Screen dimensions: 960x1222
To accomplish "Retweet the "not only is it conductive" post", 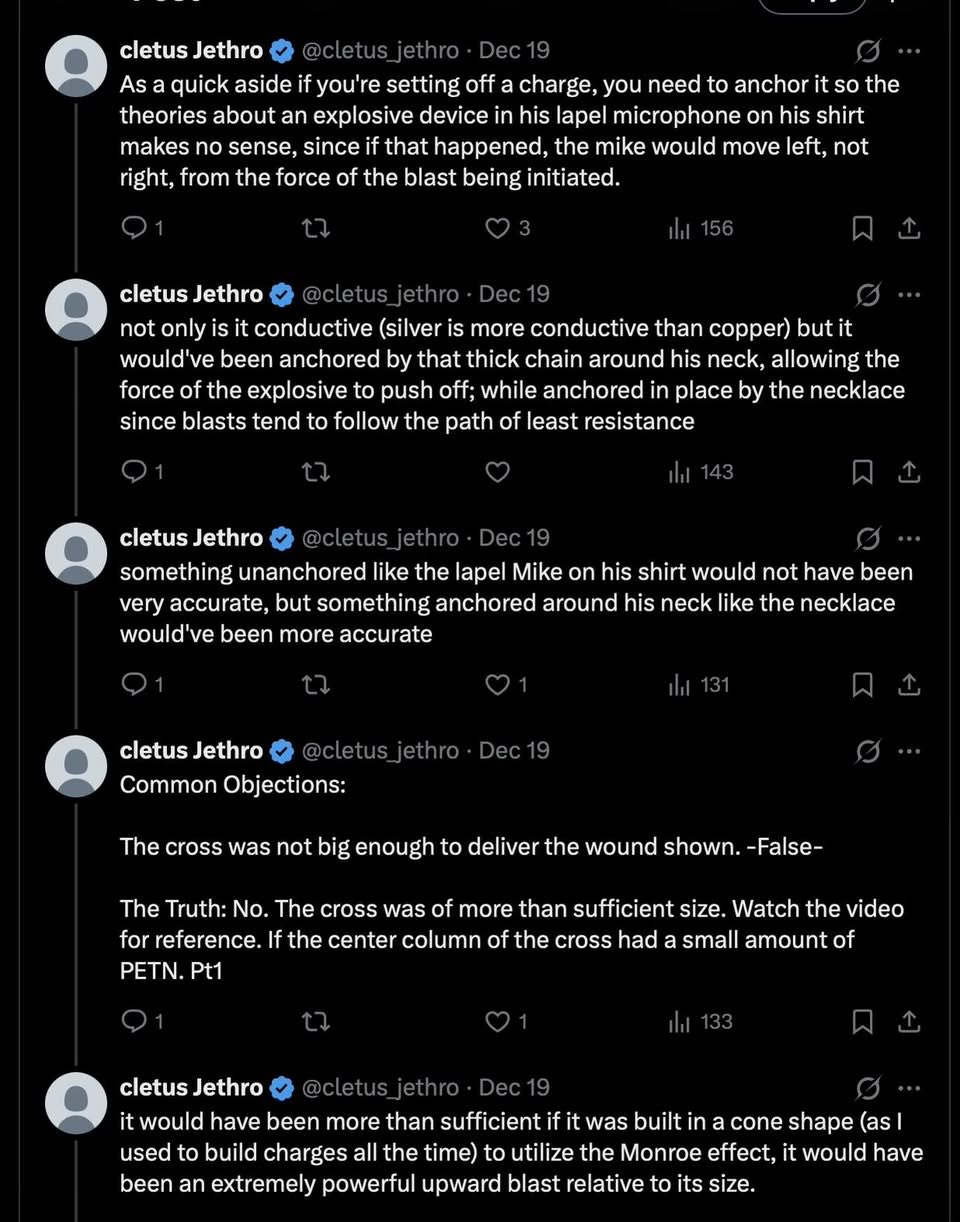I will 316,472.
